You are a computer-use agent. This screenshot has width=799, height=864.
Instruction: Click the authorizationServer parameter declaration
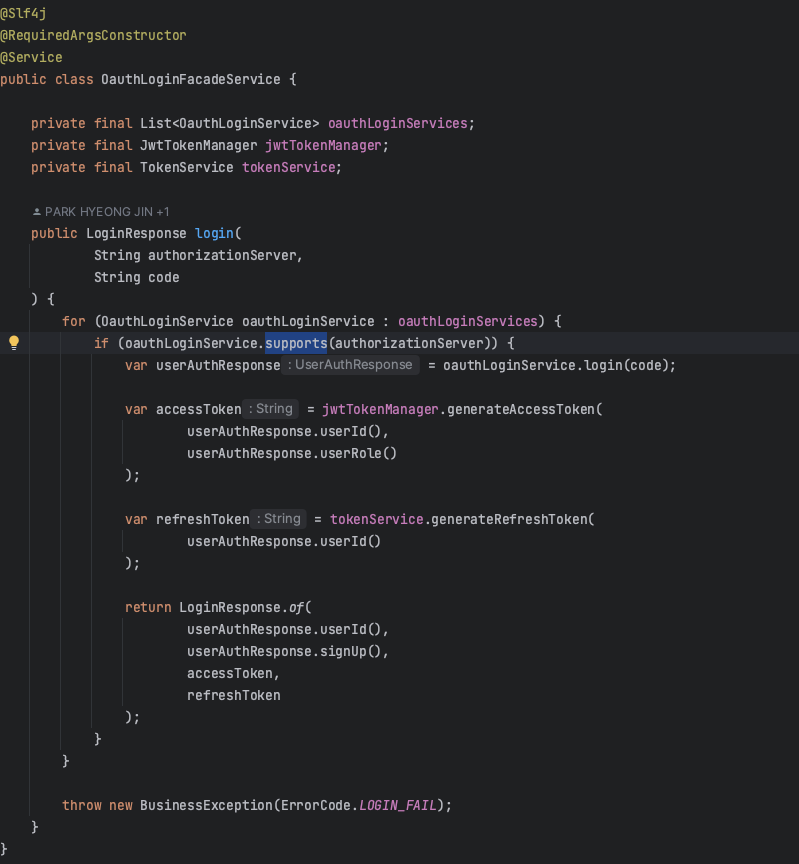(x=195, y=256)
